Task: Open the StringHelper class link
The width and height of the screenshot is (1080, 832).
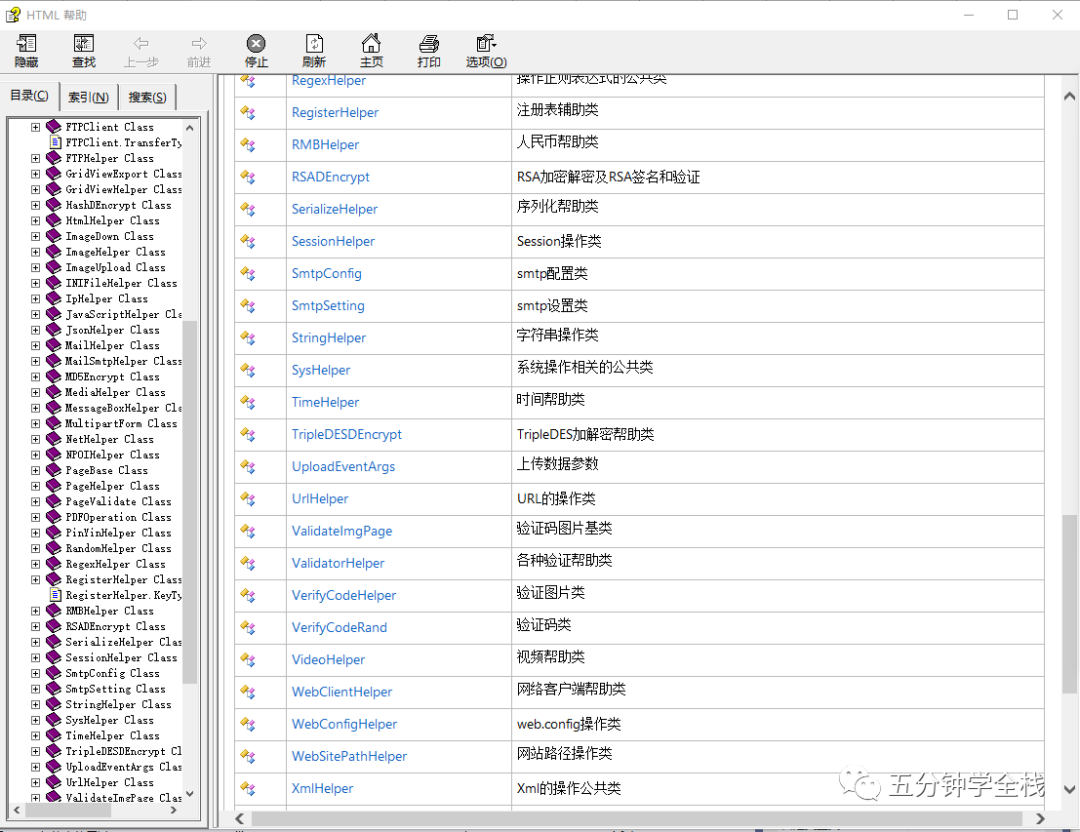Action: [329, 338]
